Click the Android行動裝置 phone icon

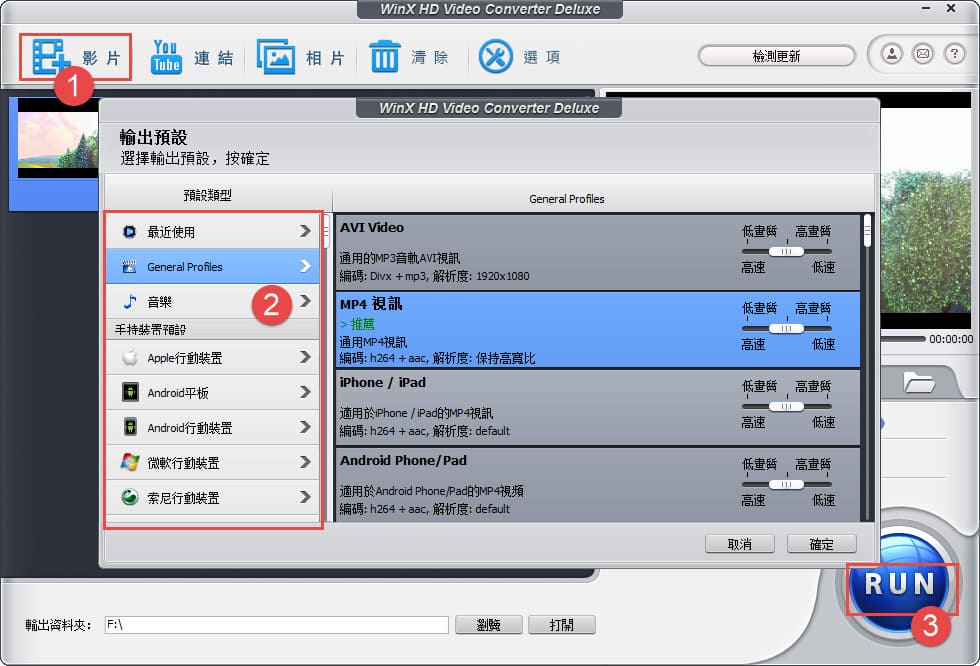130,427
